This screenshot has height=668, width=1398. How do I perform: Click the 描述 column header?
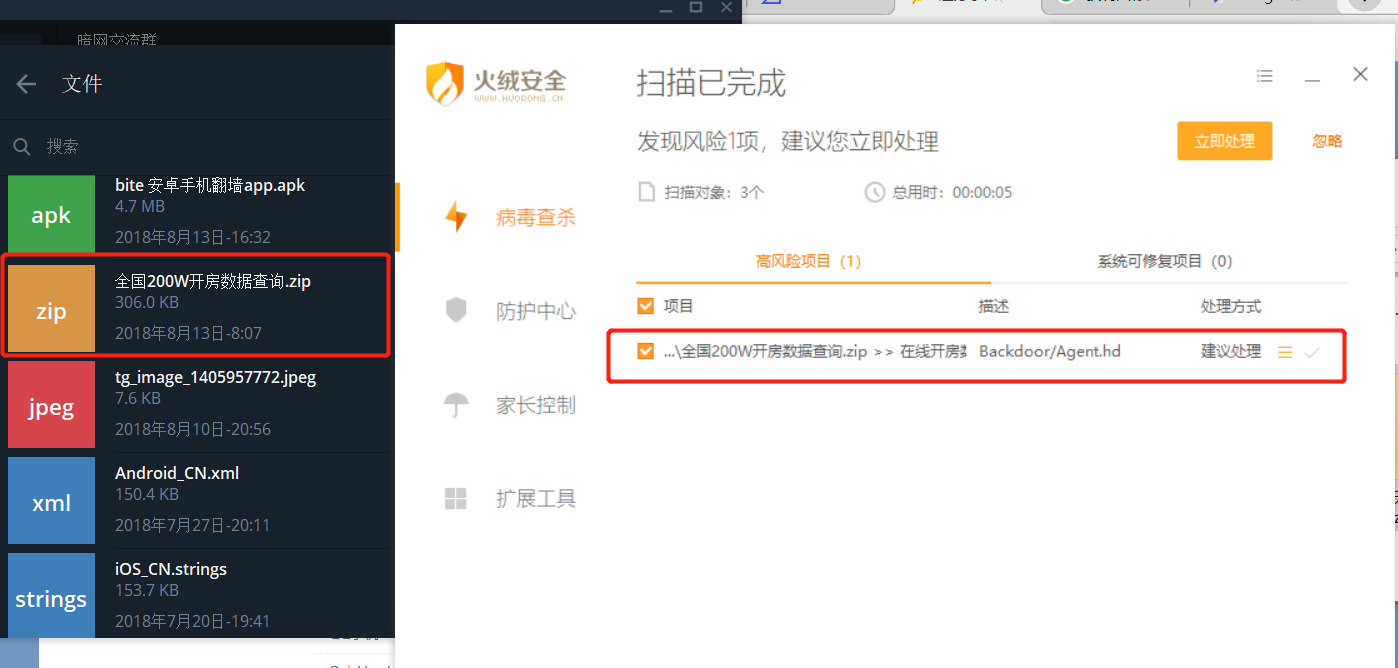pyautogui.click(x=994, y=306)
